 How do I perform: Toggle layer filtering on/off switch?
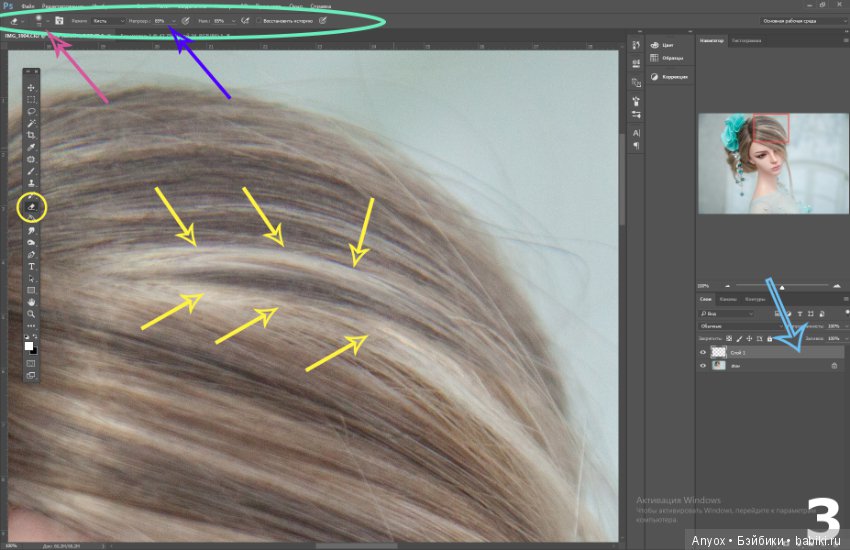click(847, 313)
